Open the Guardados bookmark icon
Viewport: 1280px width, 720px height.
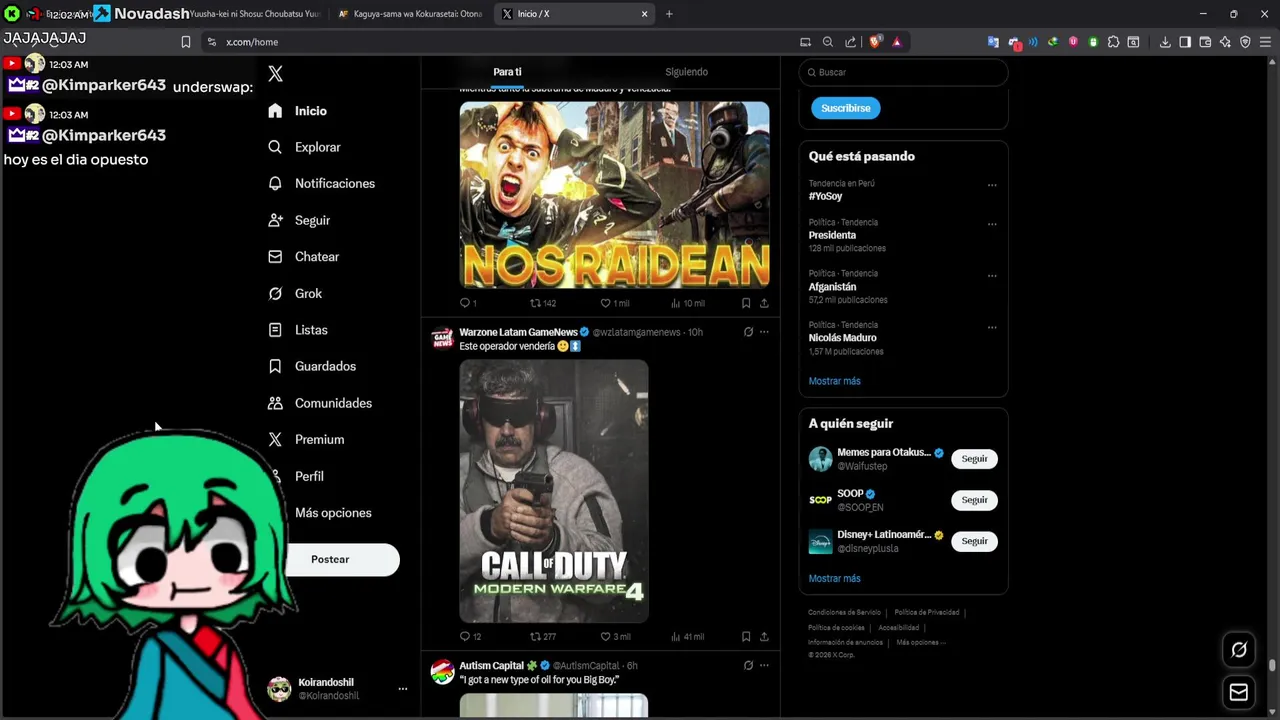click(275, 366)
